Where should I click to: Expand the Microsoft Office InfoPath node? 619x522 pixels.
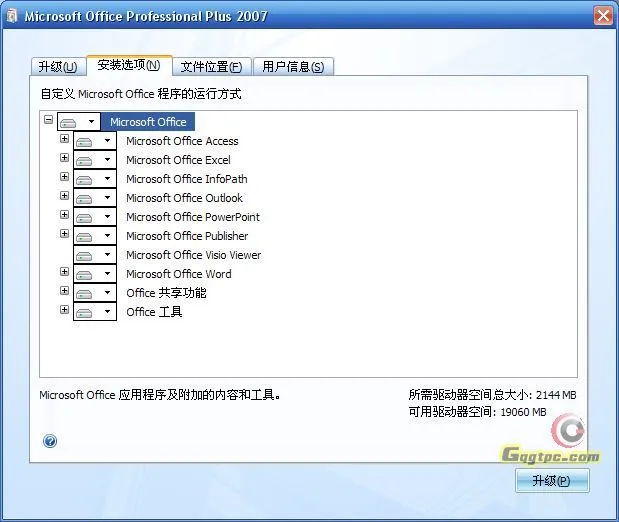[64, 177]
